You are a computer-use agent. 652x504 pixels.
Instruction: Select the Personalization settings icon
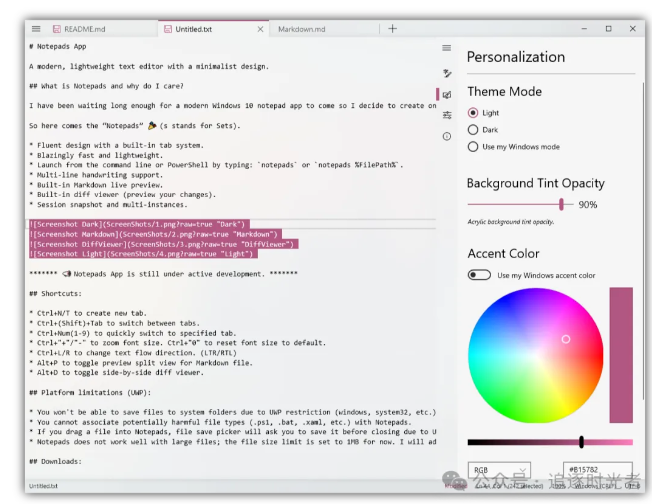pyautogui.click(x=447, y=95)
